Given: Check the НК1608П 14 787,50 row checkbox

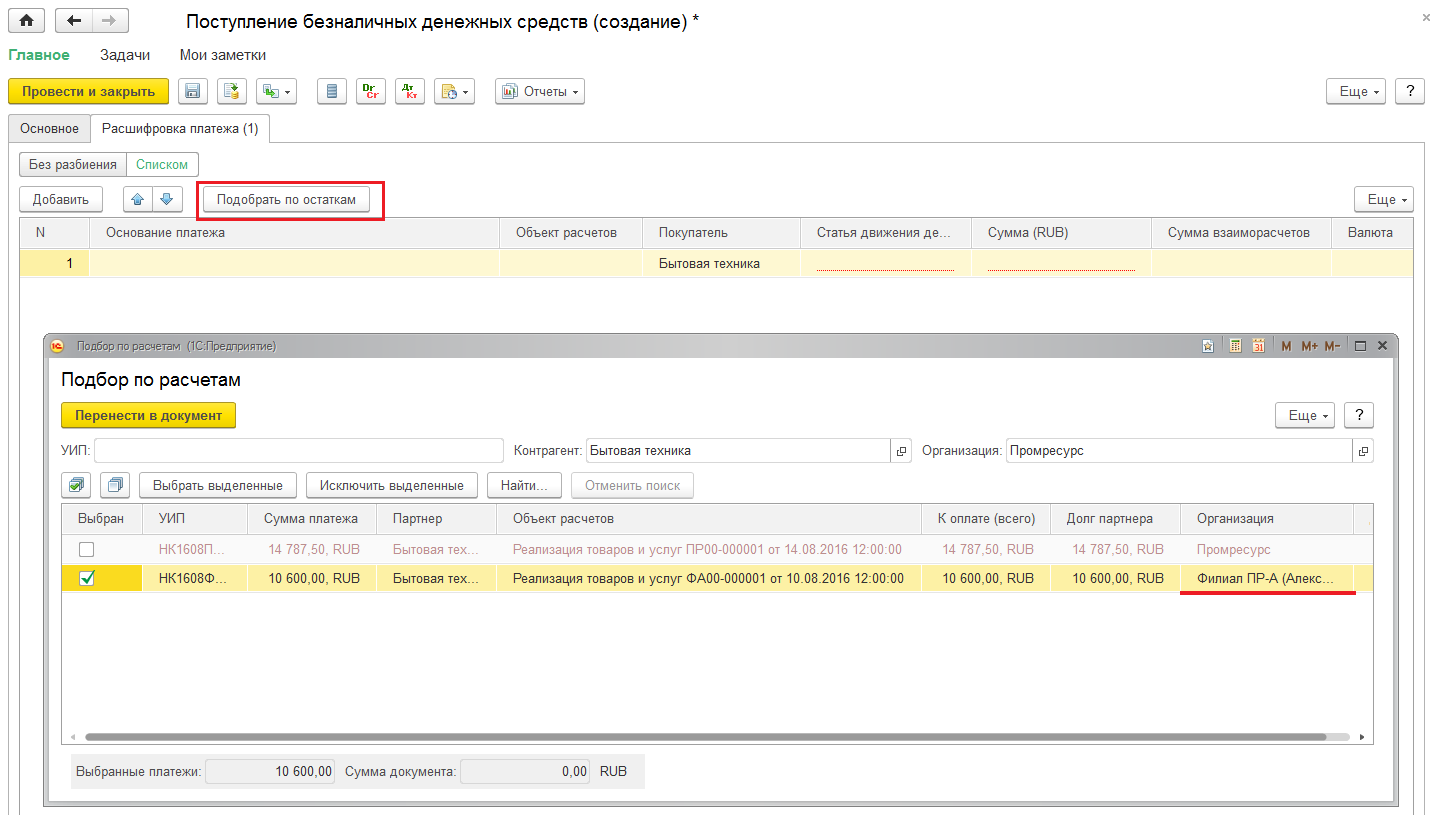Looking at the screenshot, I should coord(87,549).
